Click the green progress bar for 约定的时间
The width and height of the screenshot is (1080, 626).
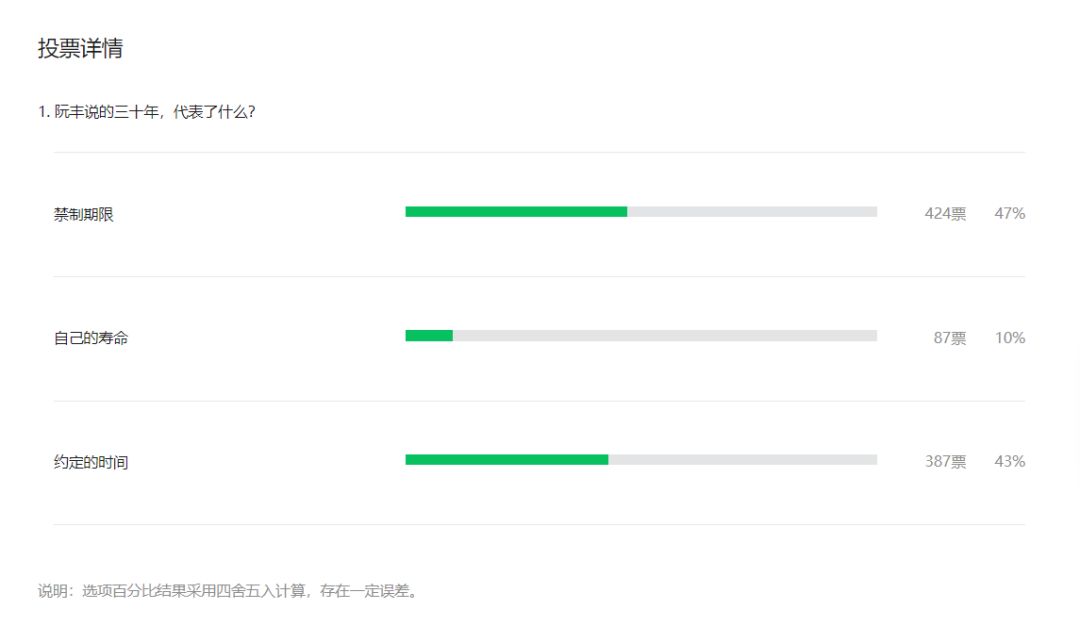[x=506, y=459]
